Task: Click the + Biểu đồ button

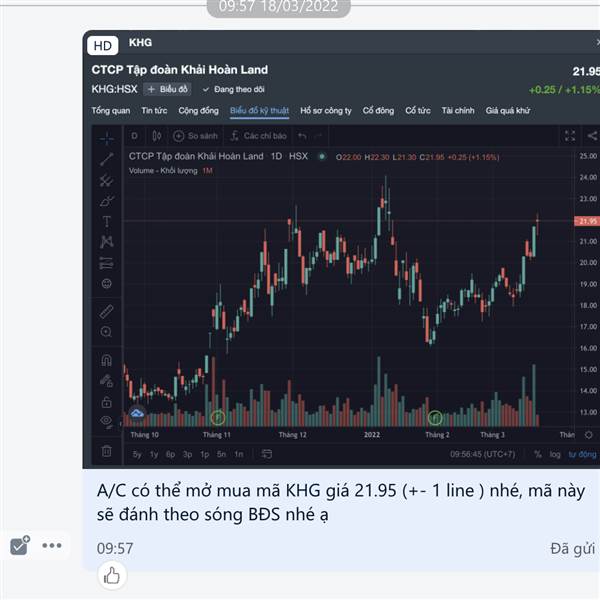Action: [167, 89]
